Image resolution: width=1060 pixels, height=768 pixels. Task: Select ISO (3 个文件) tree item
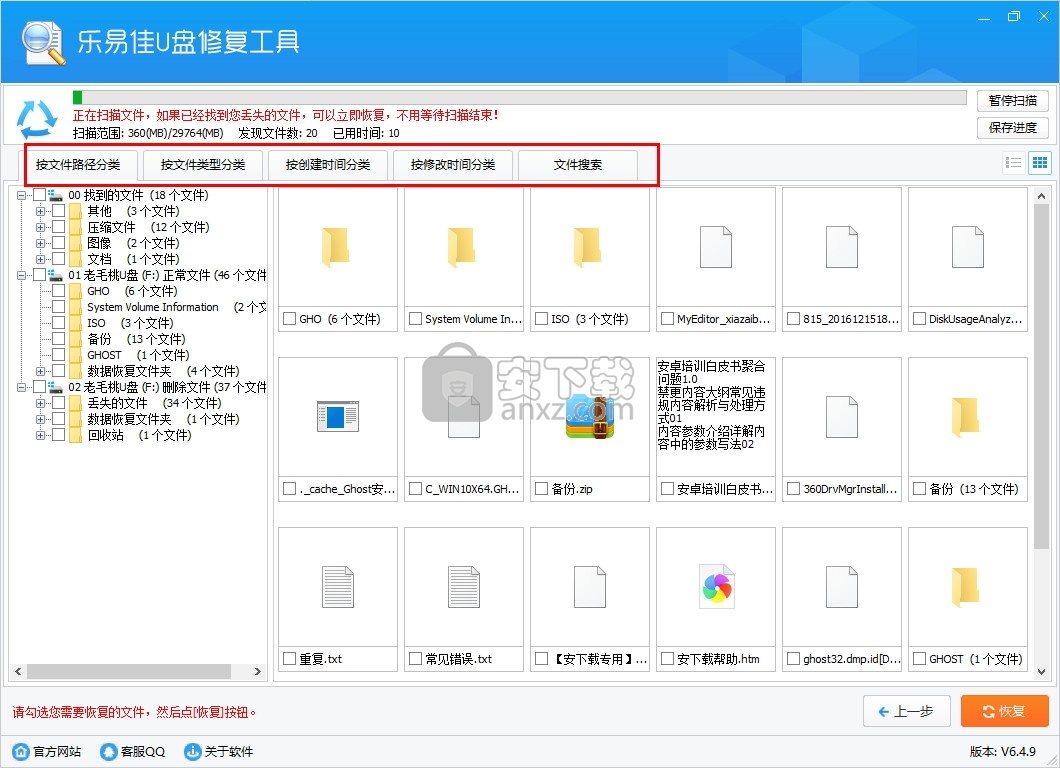click(x=130, y=323)
